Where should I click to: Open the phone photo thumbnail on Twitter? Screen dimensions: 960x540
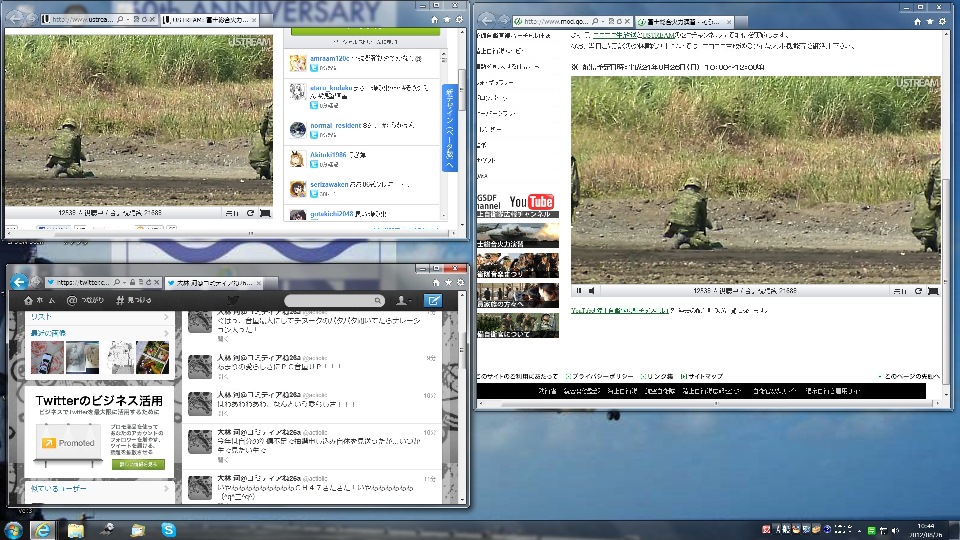[x=47, y=358]
